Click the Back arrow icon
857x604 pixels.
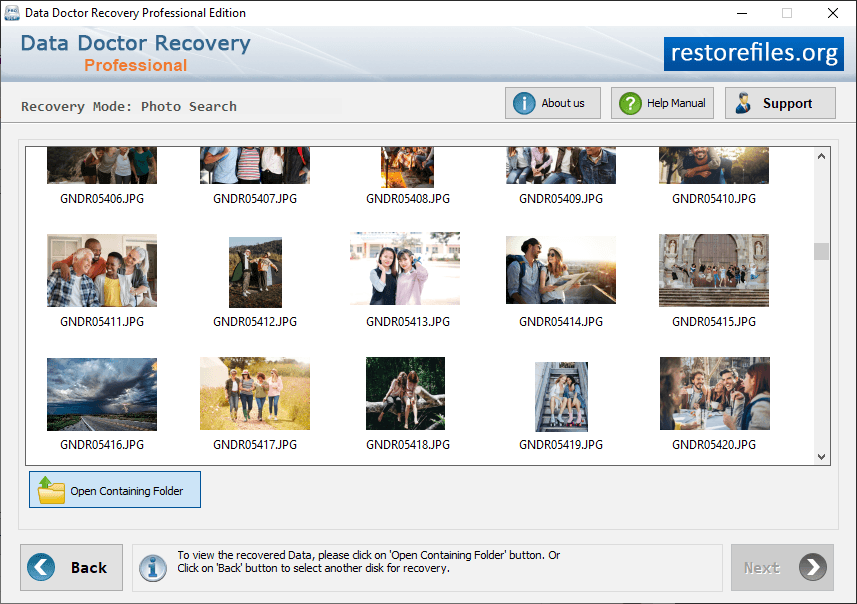point(41,567)
